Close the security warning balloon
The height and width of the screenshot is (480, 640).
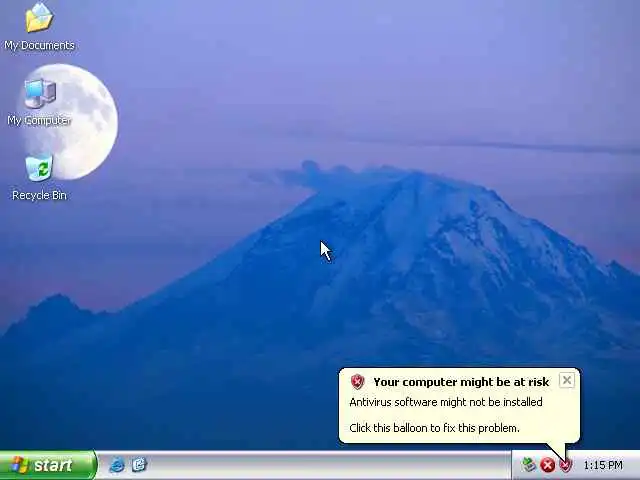pos(567,380)
